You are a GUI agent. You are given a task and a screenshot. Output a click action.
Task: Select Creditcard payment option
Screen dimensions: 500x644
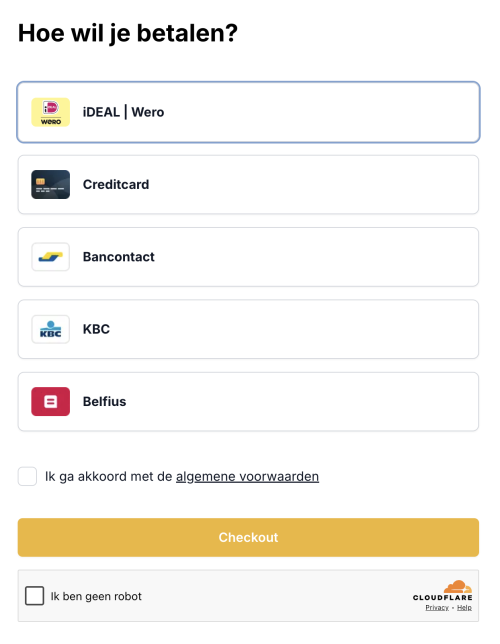pyautogui.click(x=248, y=184)
